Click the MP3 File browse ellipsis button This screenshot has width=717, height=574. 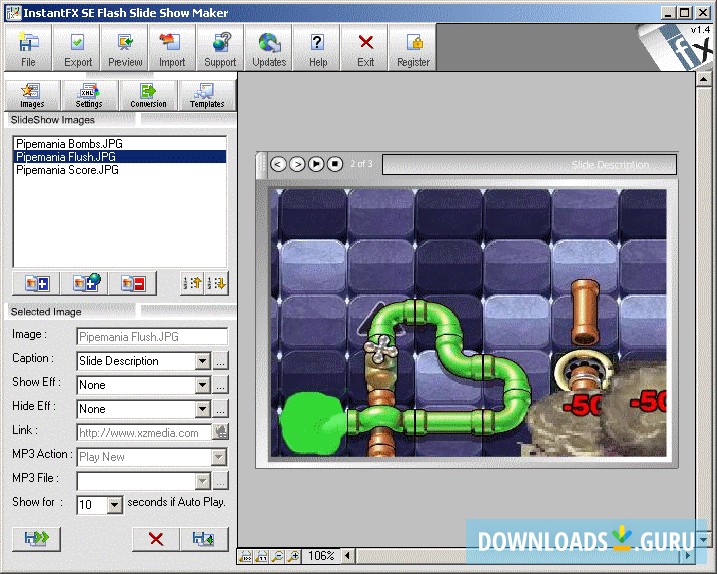tap(220, 481)
